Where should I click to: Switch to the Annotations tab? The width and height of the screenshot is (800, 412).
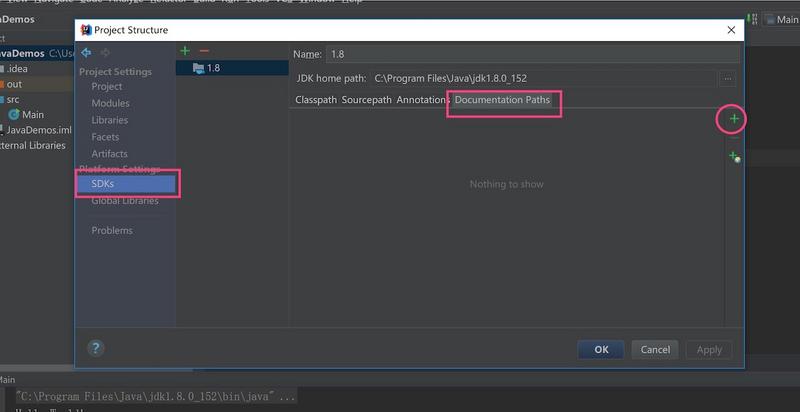pyautogui.click(x=421, y=100)
